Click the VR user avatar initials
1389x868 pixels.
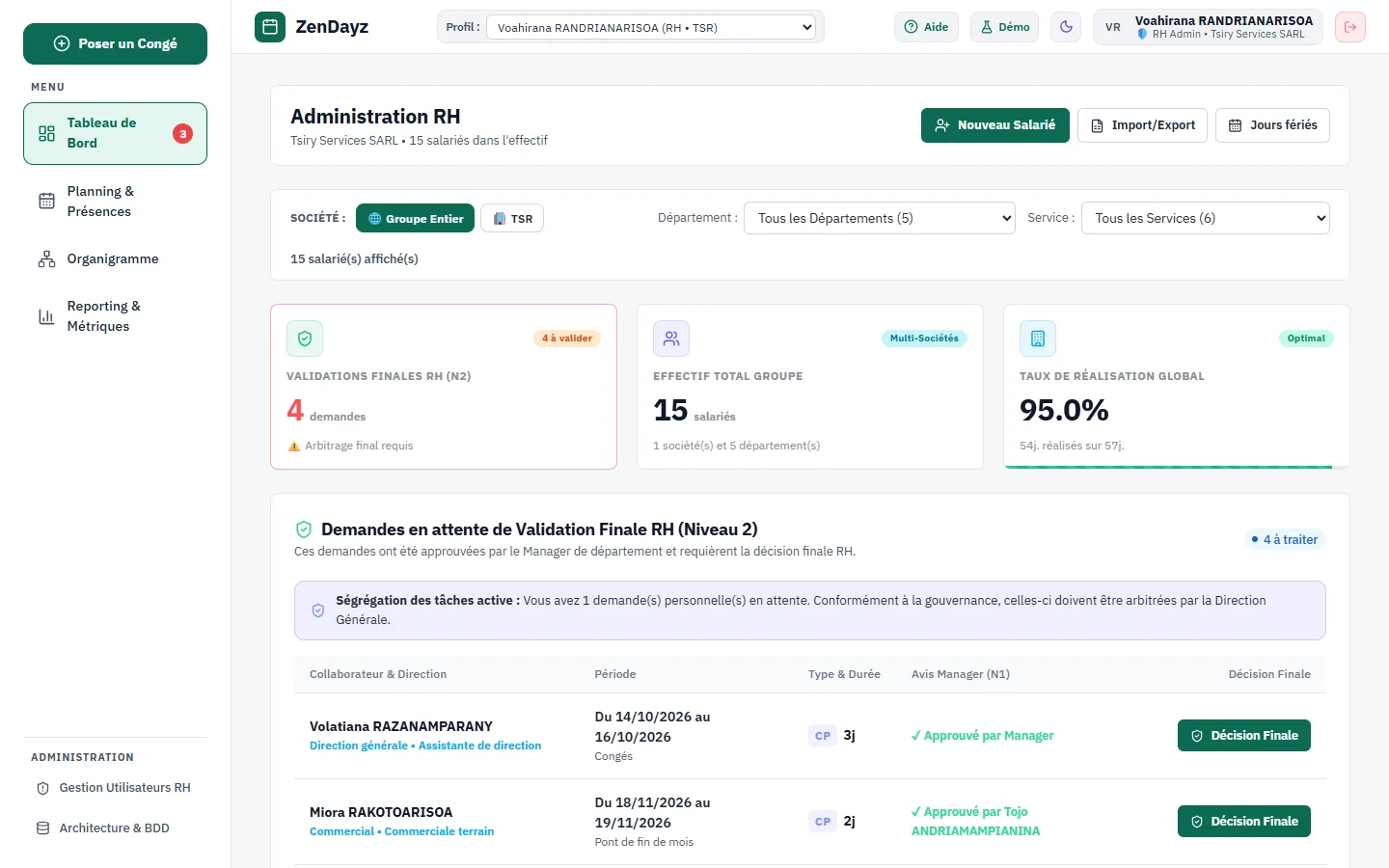click(1113, 27)
